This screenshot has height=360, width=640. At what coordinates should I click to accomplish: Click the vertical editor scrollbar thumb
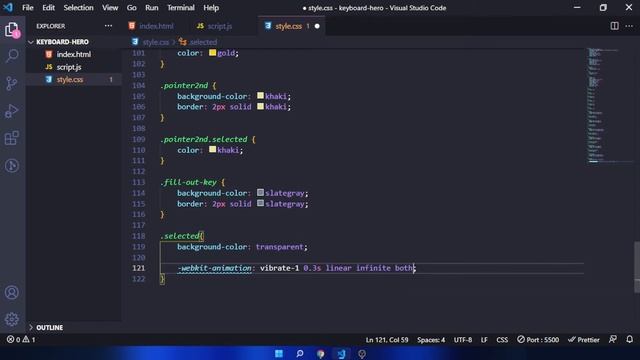tap(637, 267)
